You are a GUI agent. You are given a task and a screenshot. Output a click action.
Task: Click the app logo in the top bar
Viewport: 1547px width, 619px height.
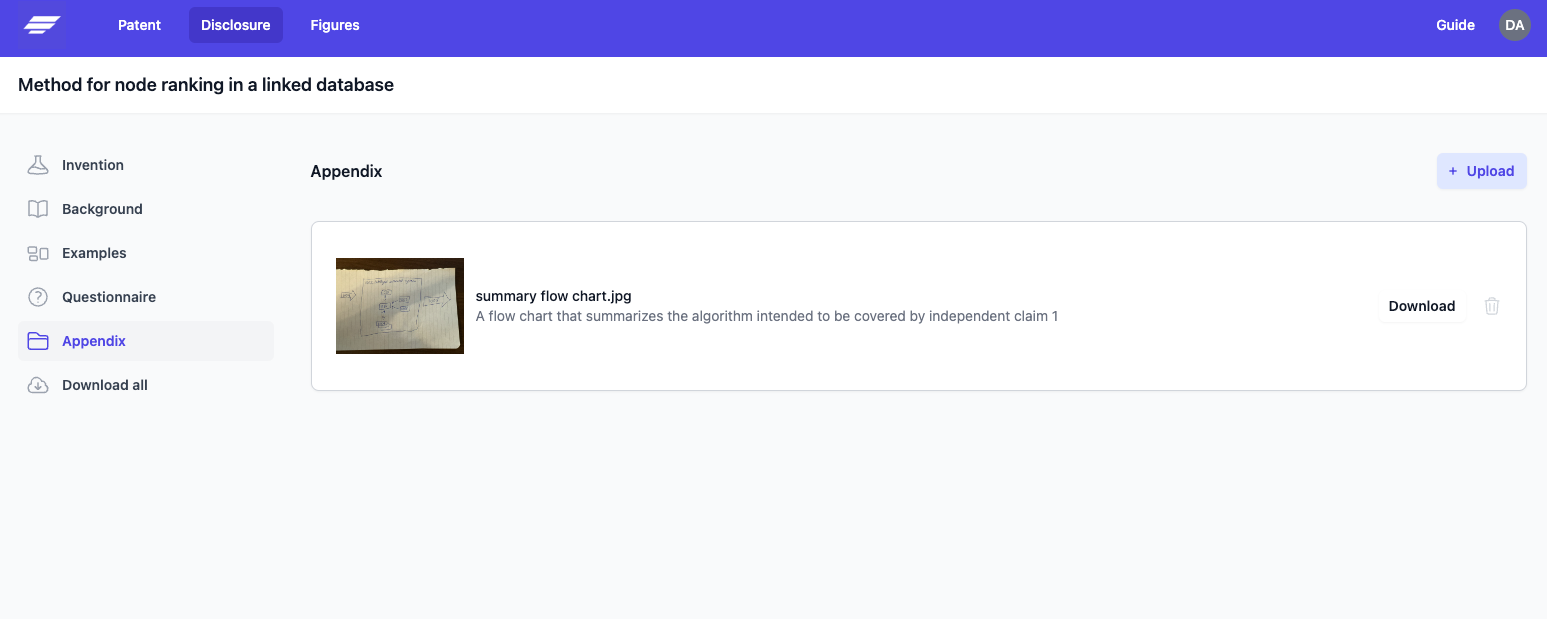coord(40,24)
